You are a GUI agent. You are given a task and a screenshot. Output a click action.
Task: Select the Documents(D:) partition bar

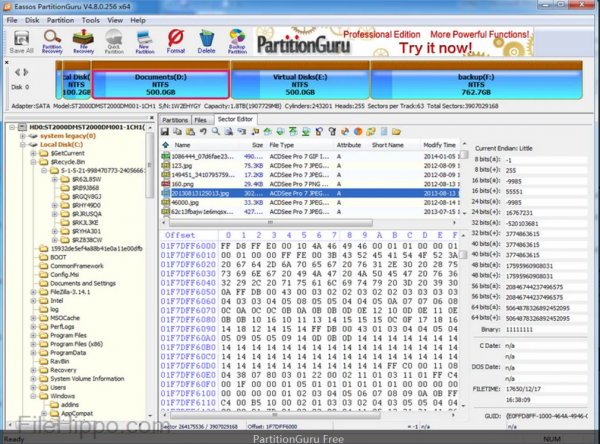[x=160, y=82]
